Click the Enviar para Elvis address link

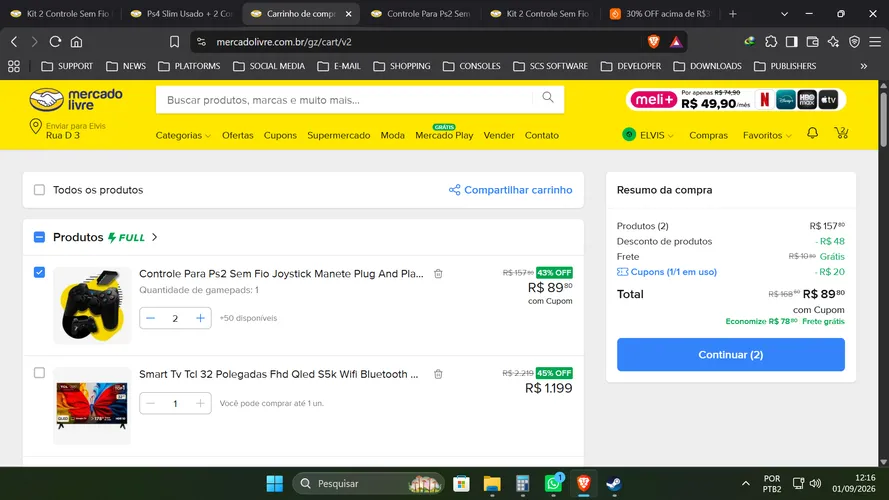[x=67, y=130]
